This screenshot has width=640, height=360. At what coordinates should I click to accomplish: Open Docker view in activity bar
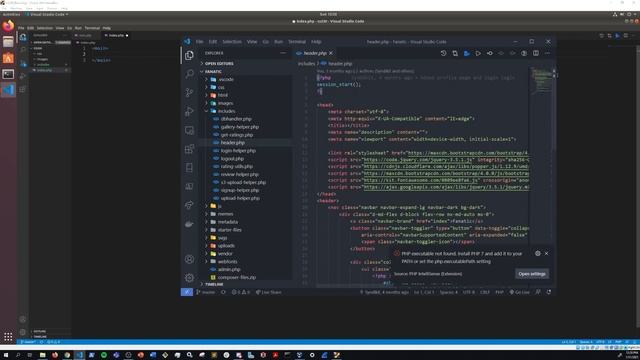click(189, 224)
